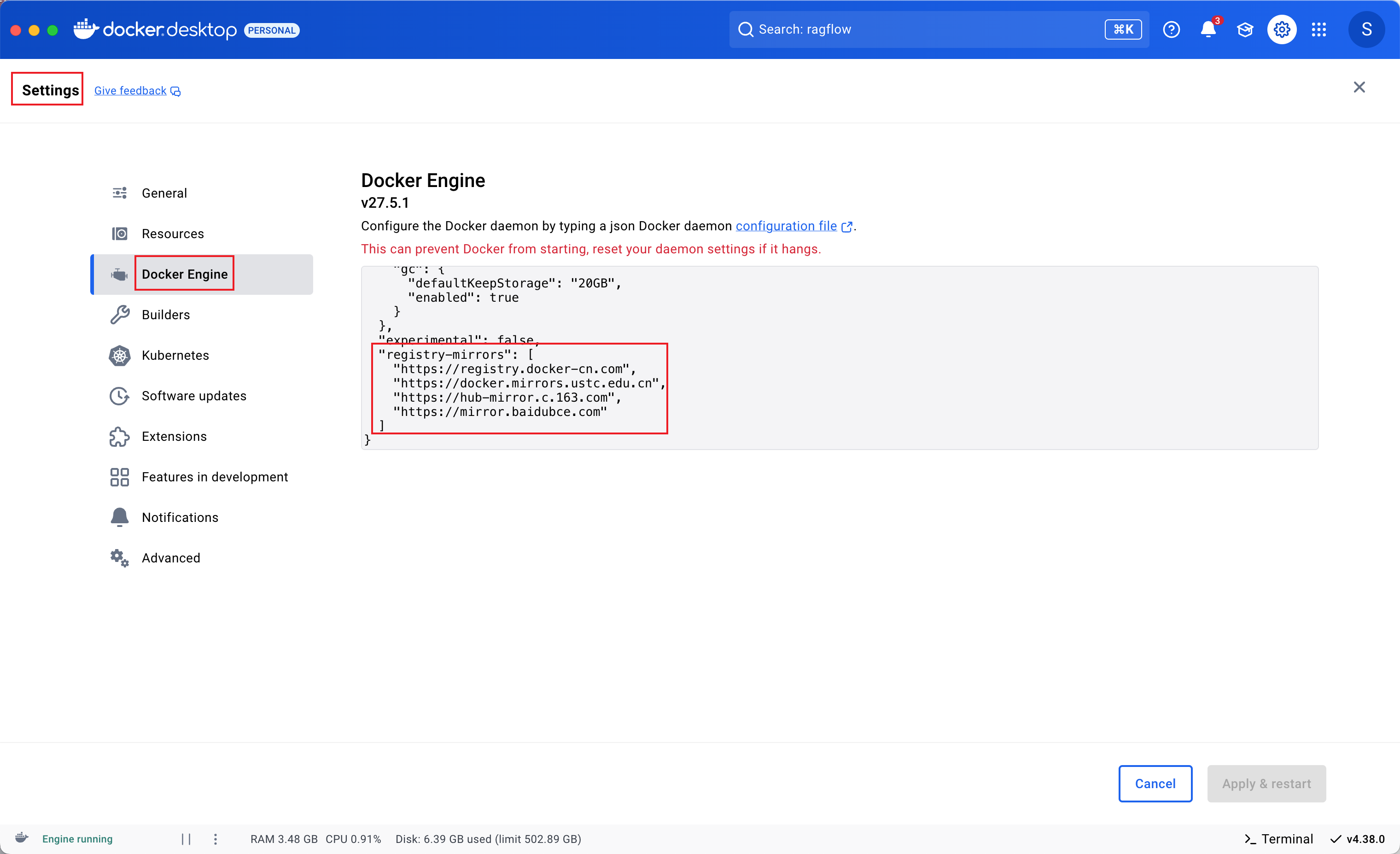Click the General sliders icon

[x=120, y=193]
